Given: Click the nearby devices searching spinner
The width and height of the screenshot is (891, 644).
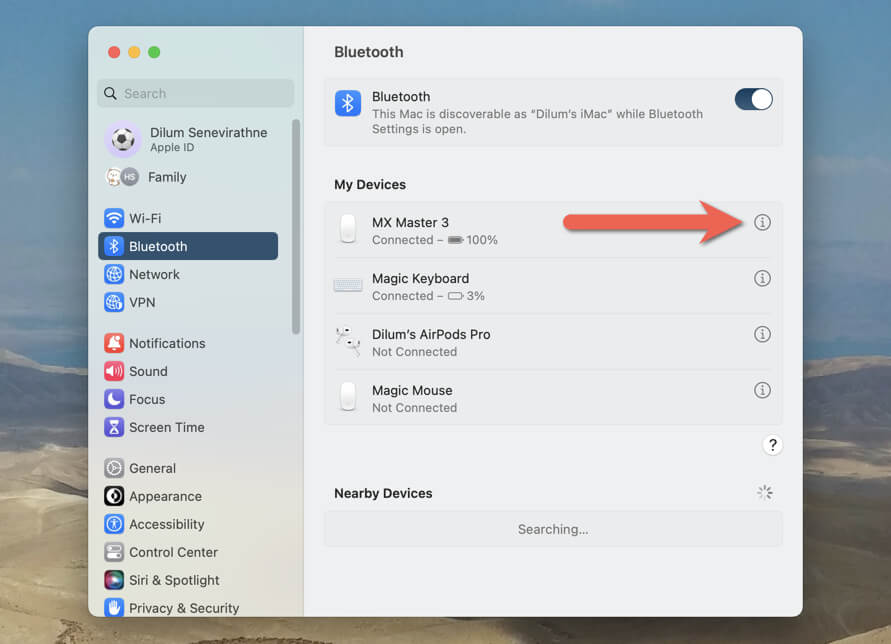Looking at the screenshot, I should 764,493.
